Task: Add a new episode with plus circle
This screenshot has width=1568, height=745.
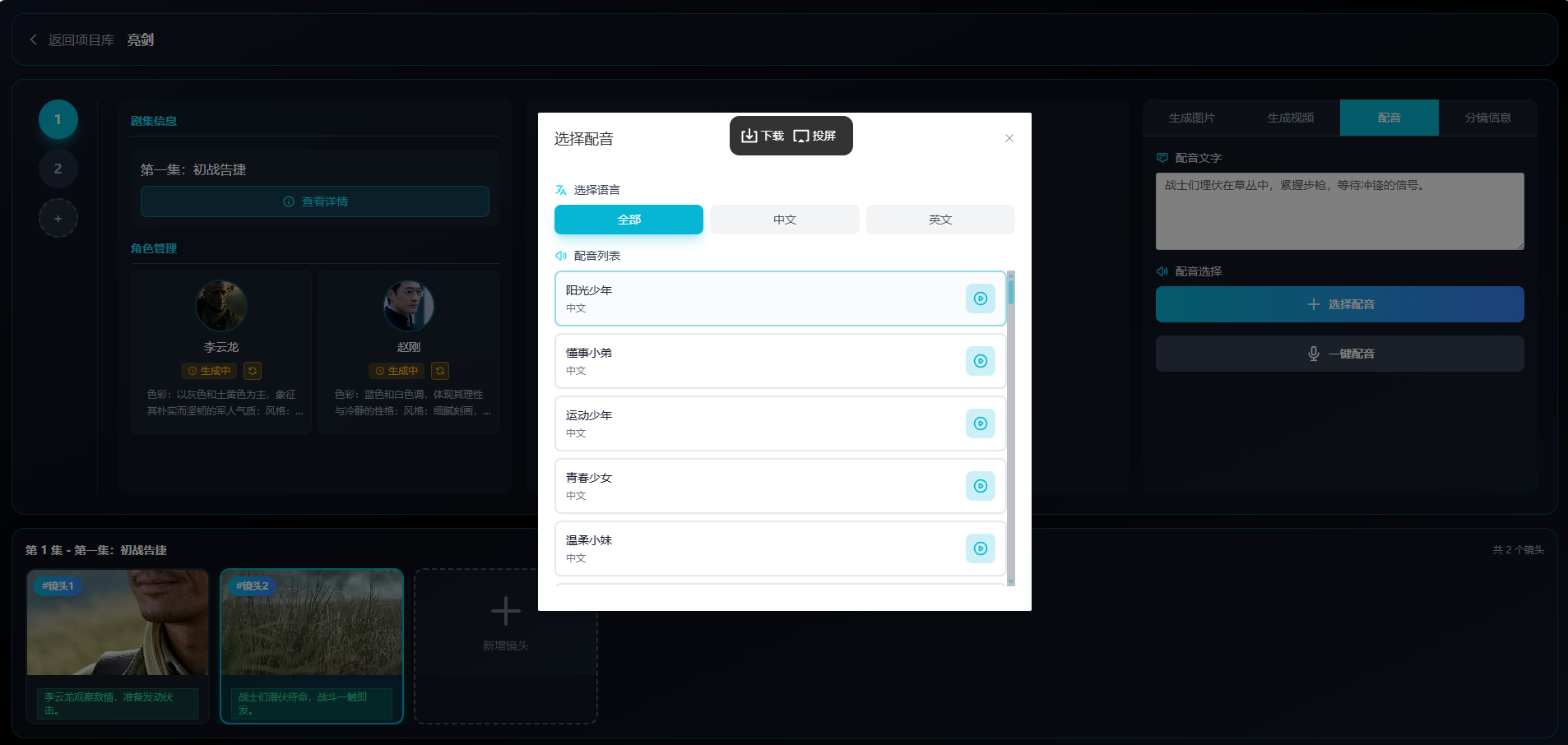Action: point(58,219)
